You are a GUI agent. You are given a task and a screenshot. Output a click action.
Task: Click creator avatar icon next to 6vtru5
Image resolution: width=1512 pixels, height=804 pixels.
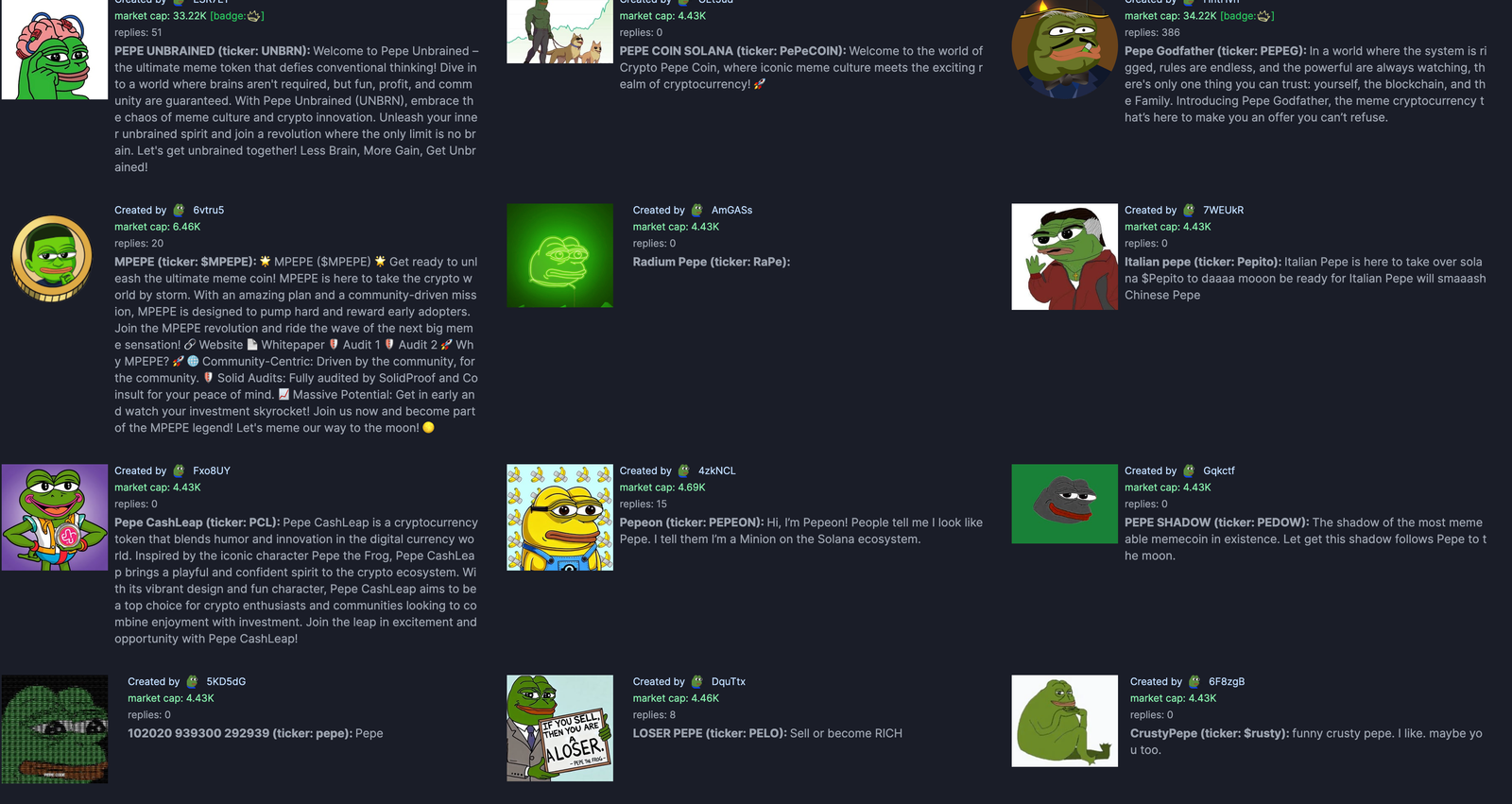click(179, 210)
